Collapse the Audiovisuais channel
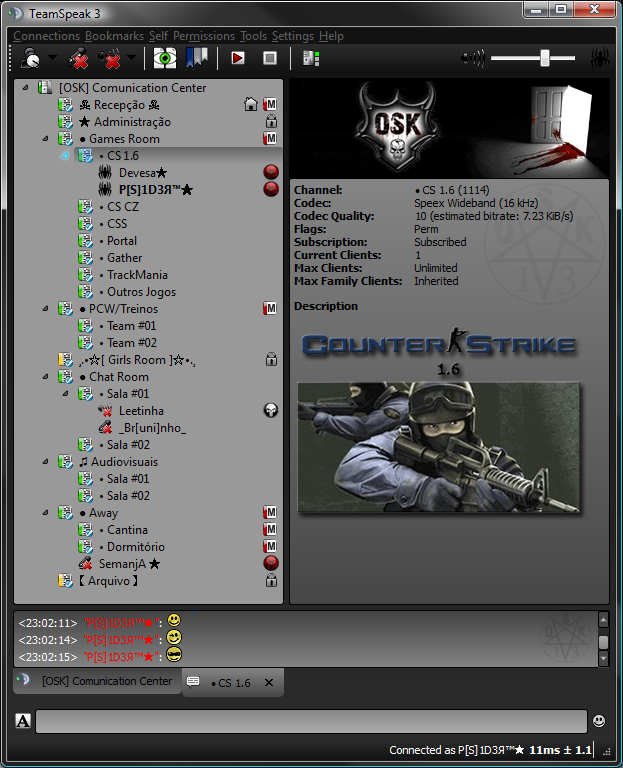The height and width of the screenshot is (768, 623). tap(46, 461)
